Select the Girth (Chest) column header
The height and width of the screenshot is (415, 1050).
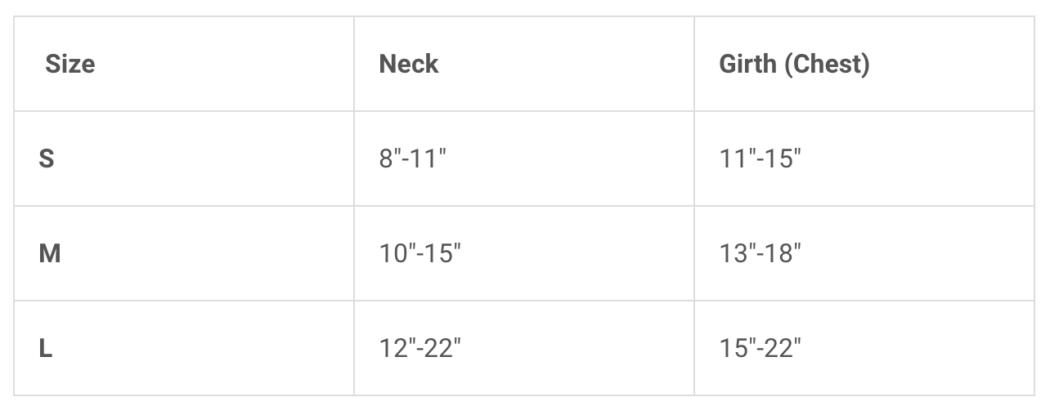point(794,64)
